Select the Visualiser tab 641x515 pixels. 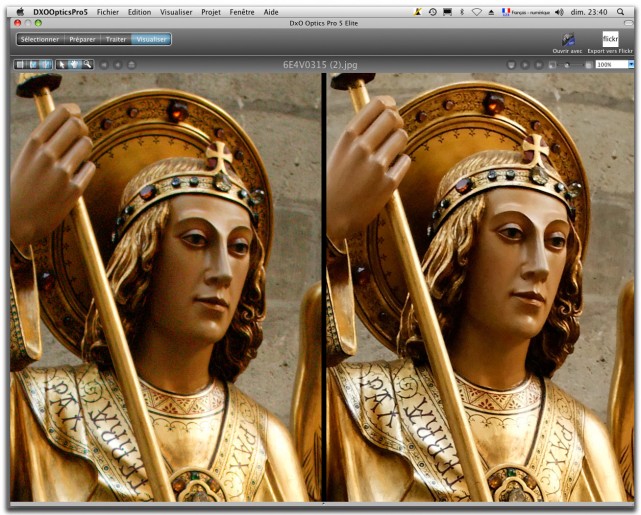[151, 39]
